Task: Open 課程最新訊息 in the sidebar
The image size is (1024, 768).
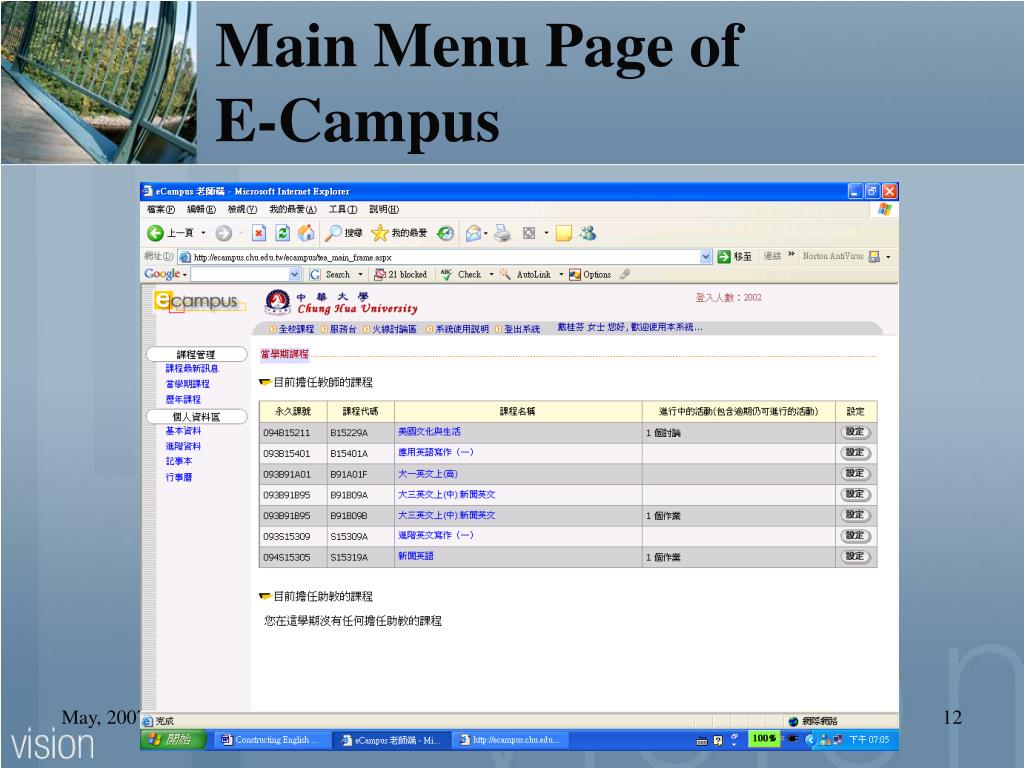Action: (192, 369)
